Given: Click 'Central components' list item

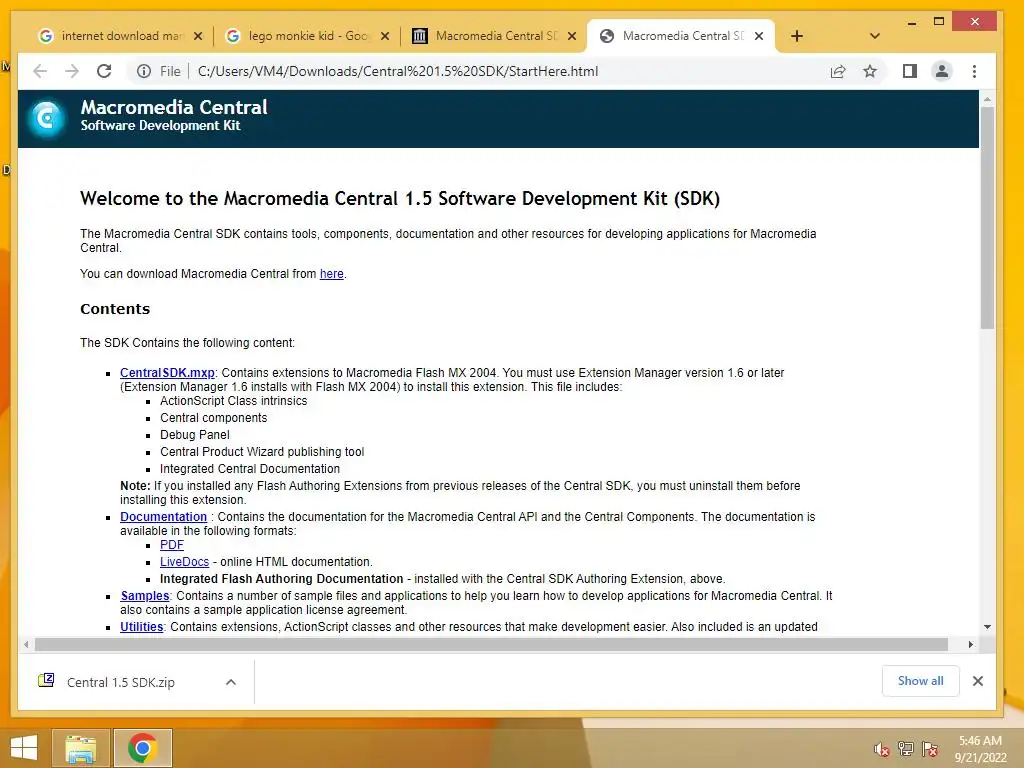Looking at the screenshot, I should point(214,418).
